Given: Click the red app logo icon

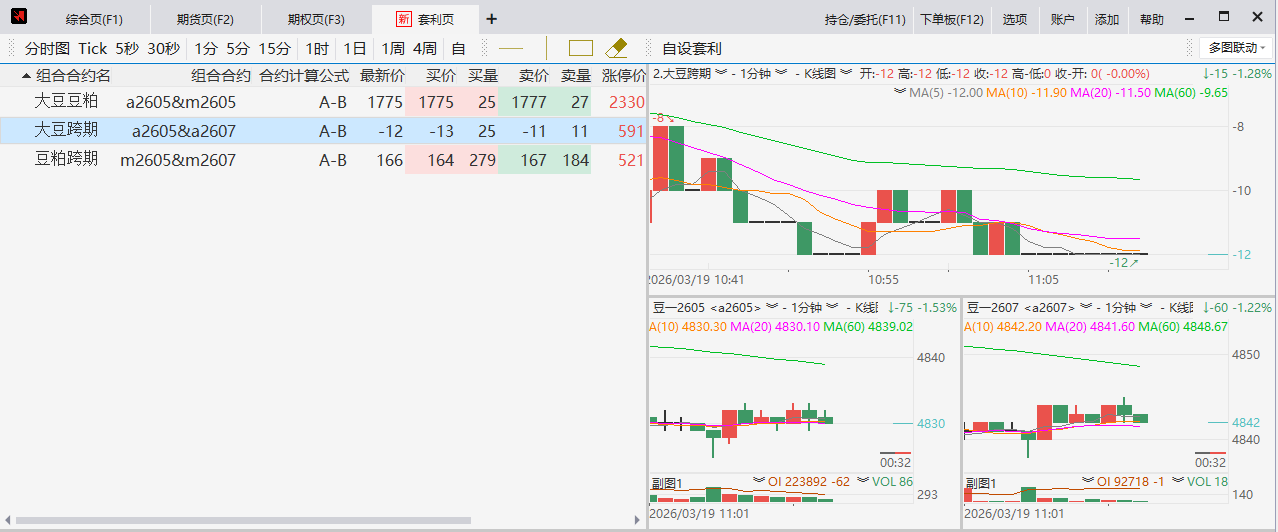Looking at the screenshot, I should (19, 18).
